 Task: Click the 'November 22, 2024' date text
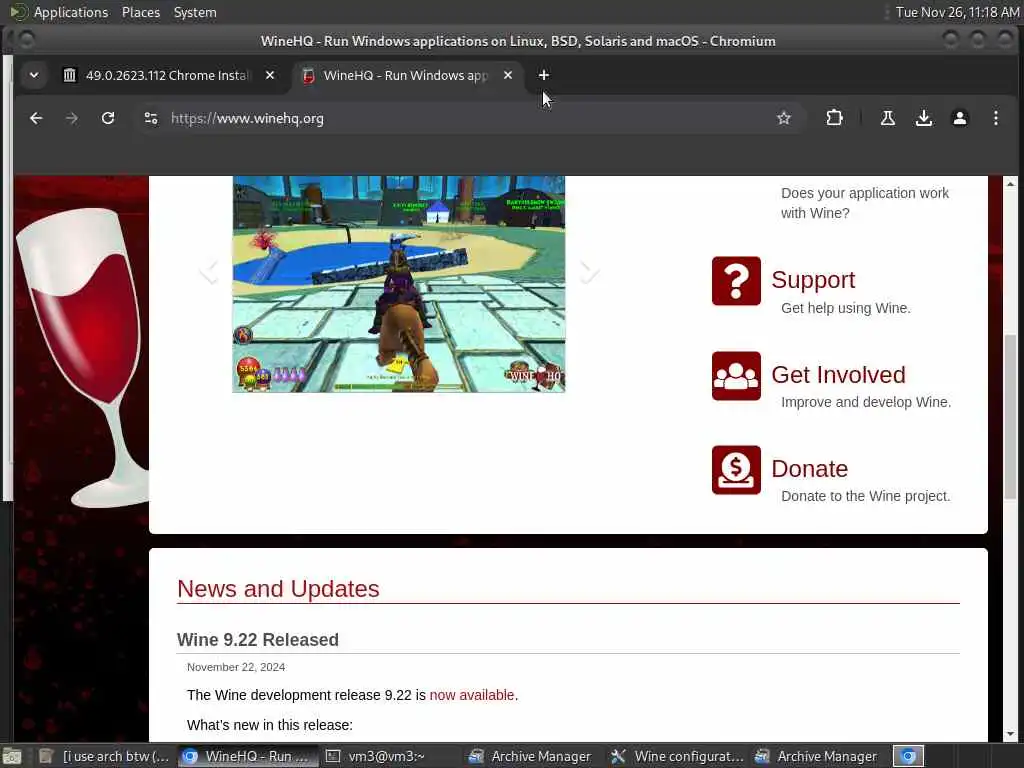pos(236,667)
